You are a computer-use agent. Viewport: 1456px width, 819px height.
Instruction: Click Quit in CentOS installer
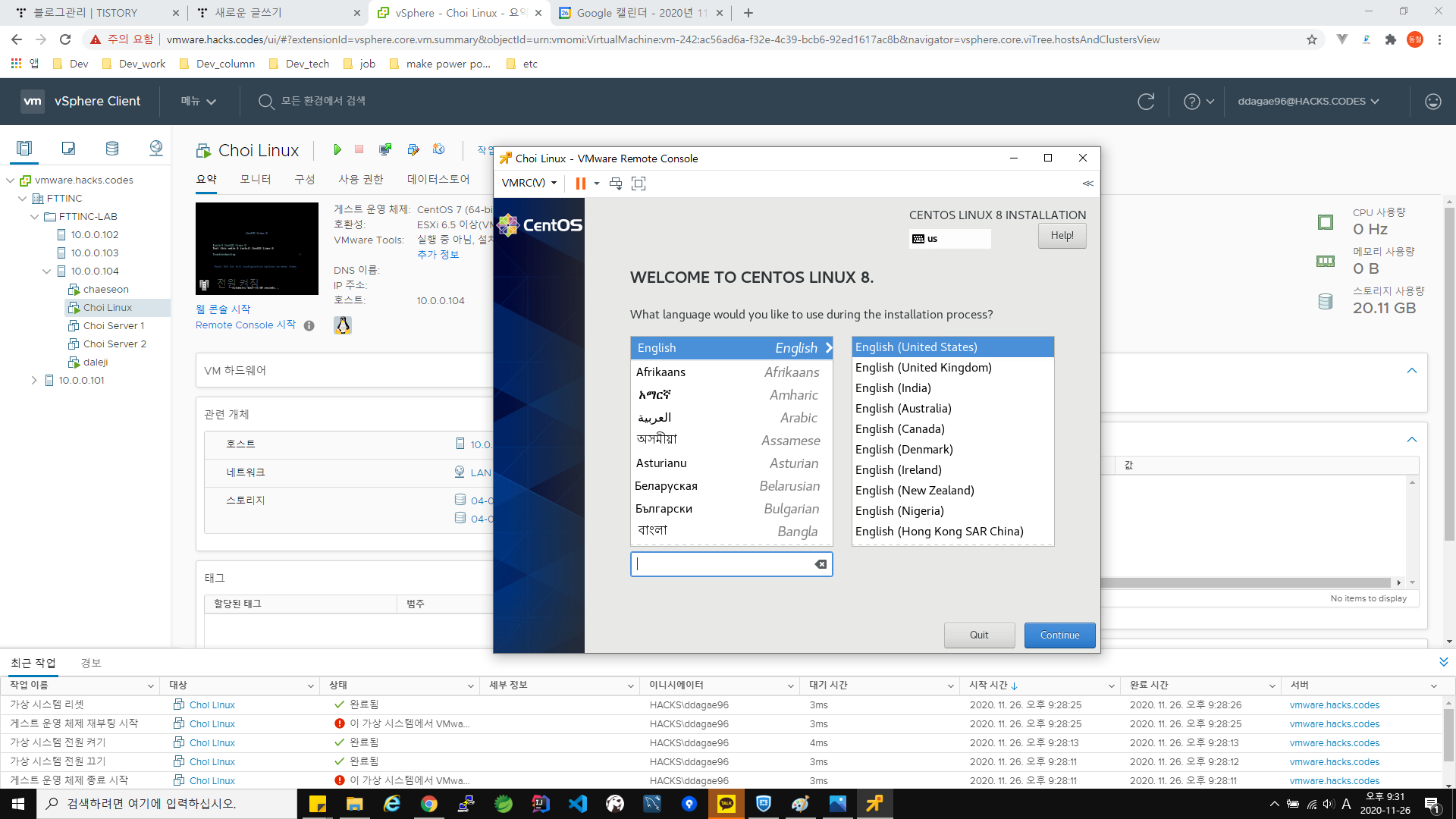(979, 635)
